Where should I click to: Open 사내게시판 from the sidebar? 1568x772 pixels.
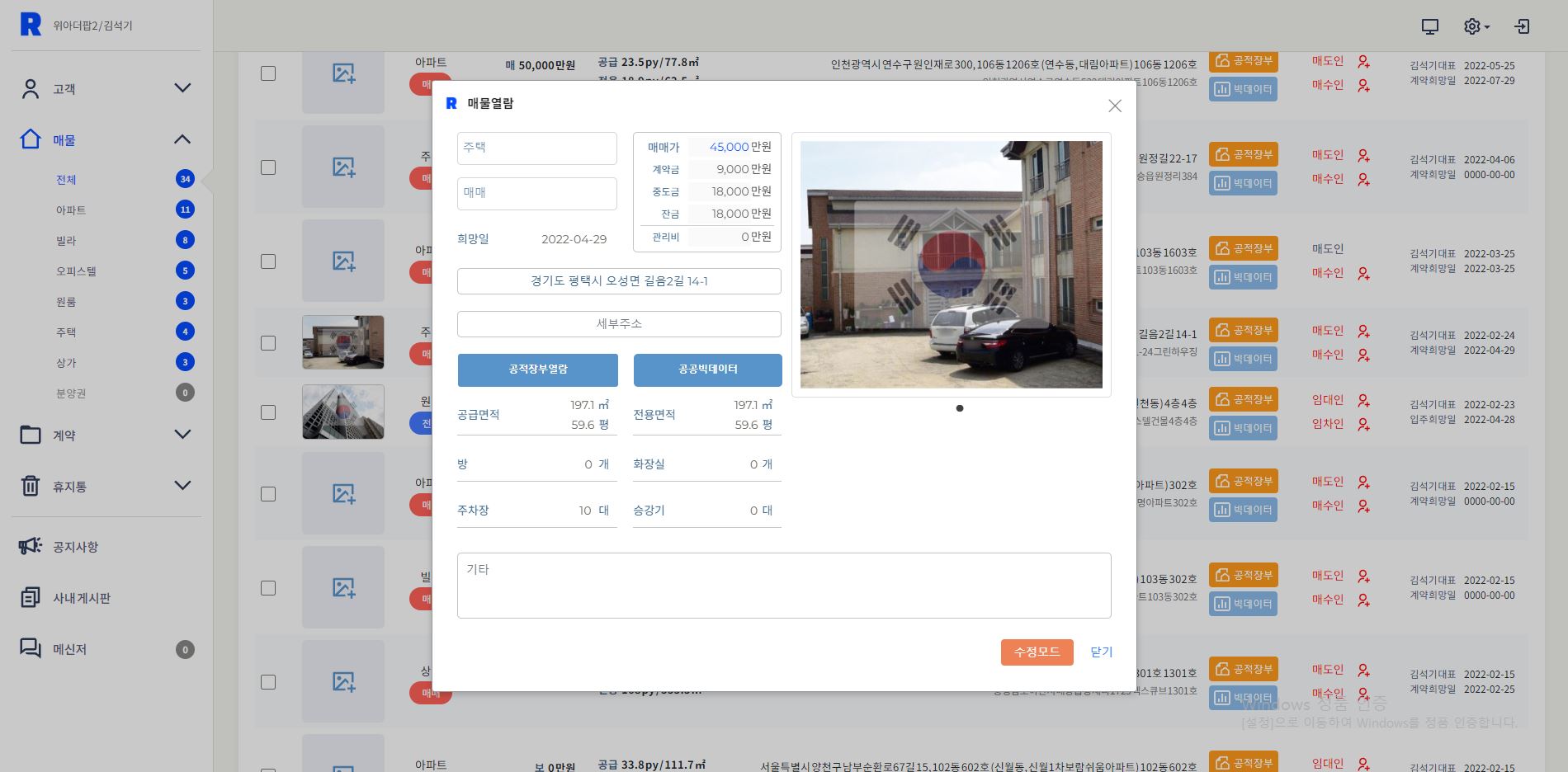pos(81,598)
